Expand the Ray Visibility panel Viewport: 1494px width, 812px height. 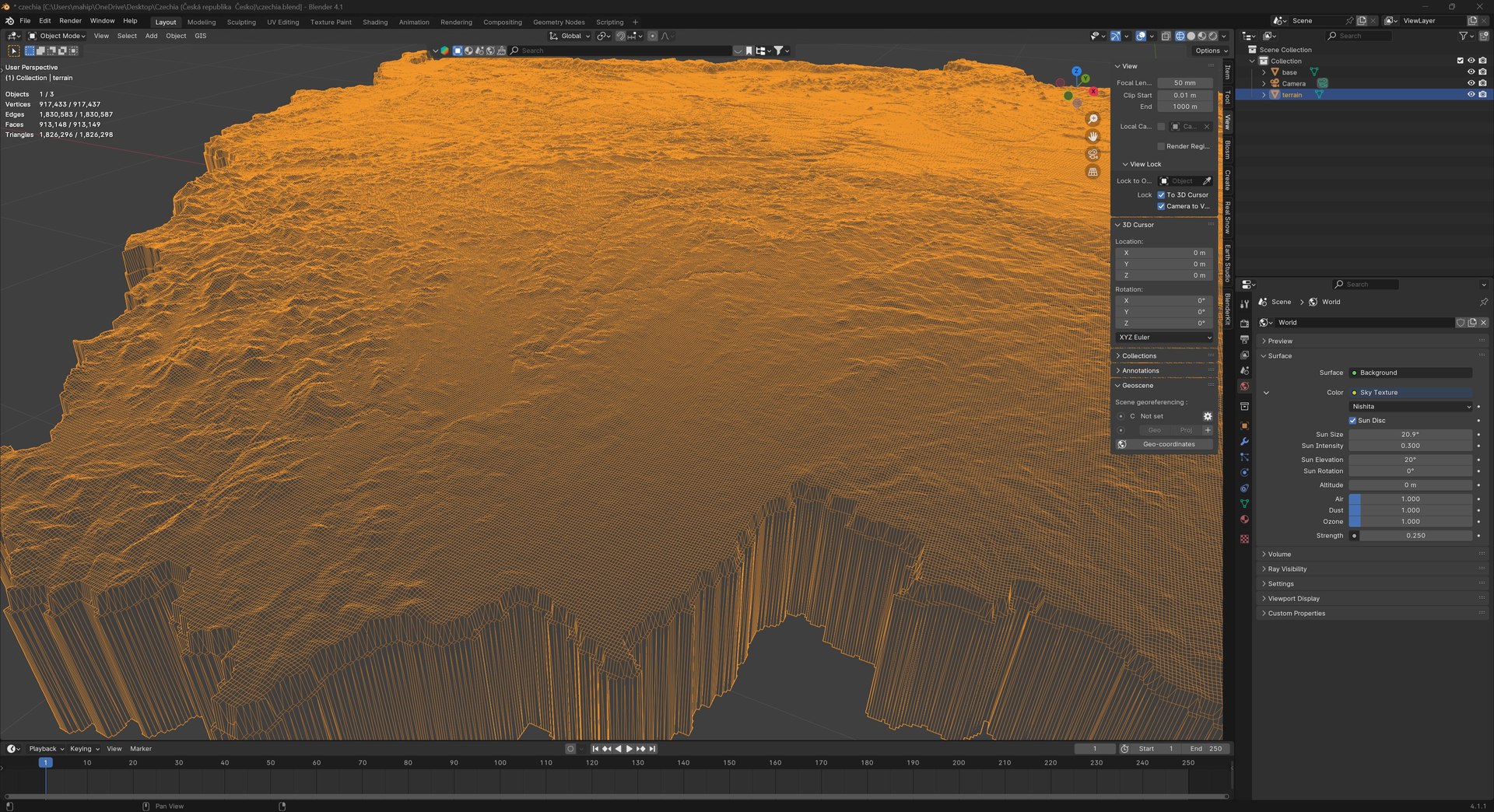click(1287, 569)
